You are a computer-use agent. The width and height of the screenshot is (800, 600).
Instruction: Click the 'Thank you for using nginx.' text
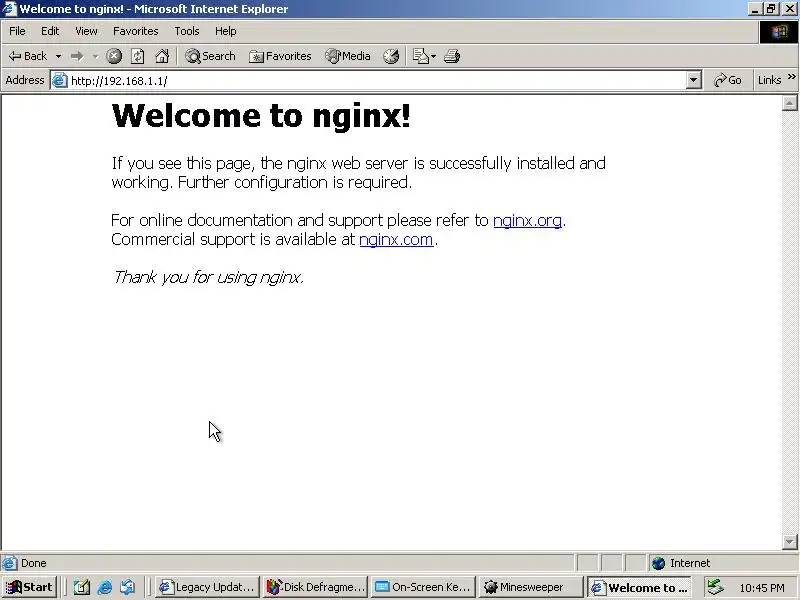208,277
